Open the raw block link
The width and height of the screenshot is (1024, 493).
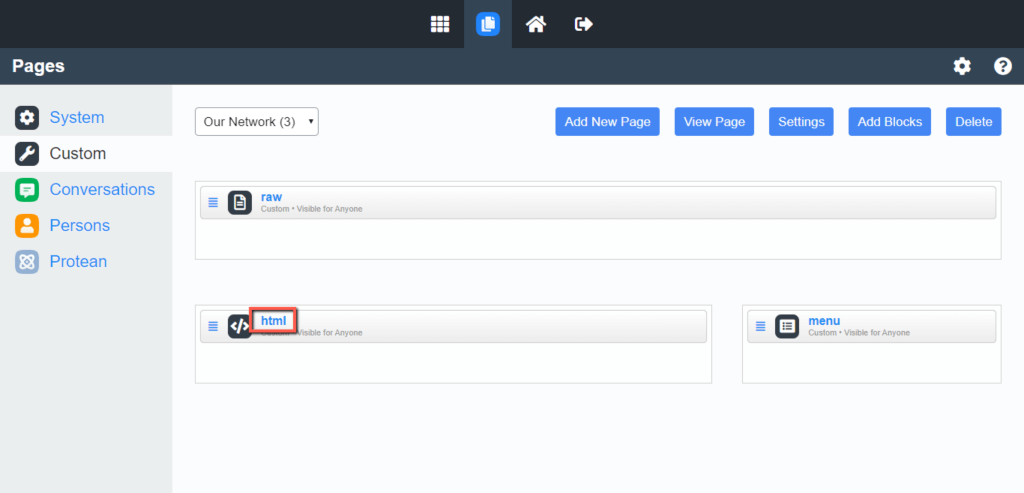[271, 197]
